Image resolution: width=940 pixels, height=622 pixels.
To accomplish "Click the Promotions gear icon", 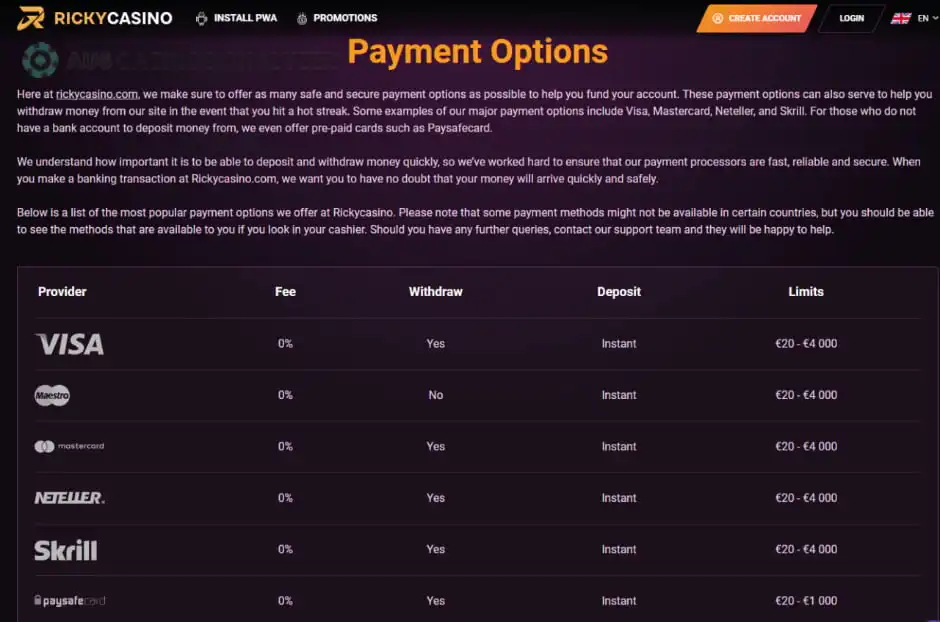I will click(301, 18).
